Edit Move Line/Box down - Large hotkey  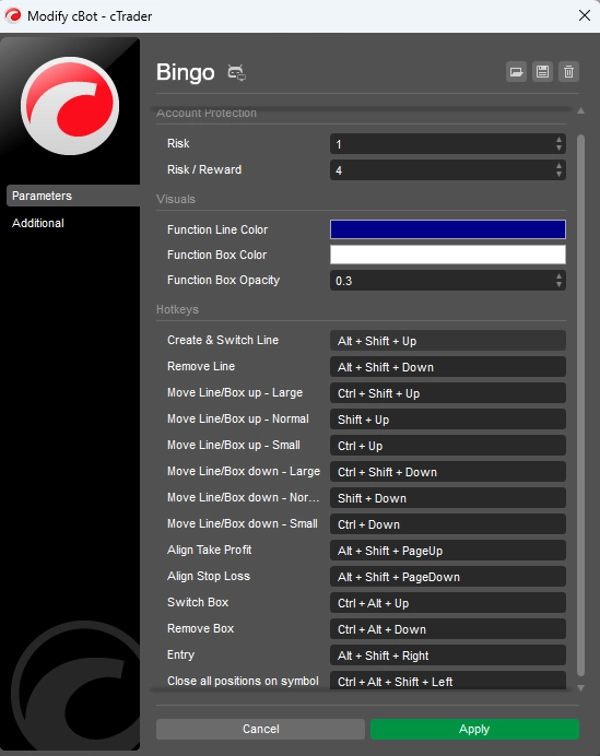coord(448,472)
